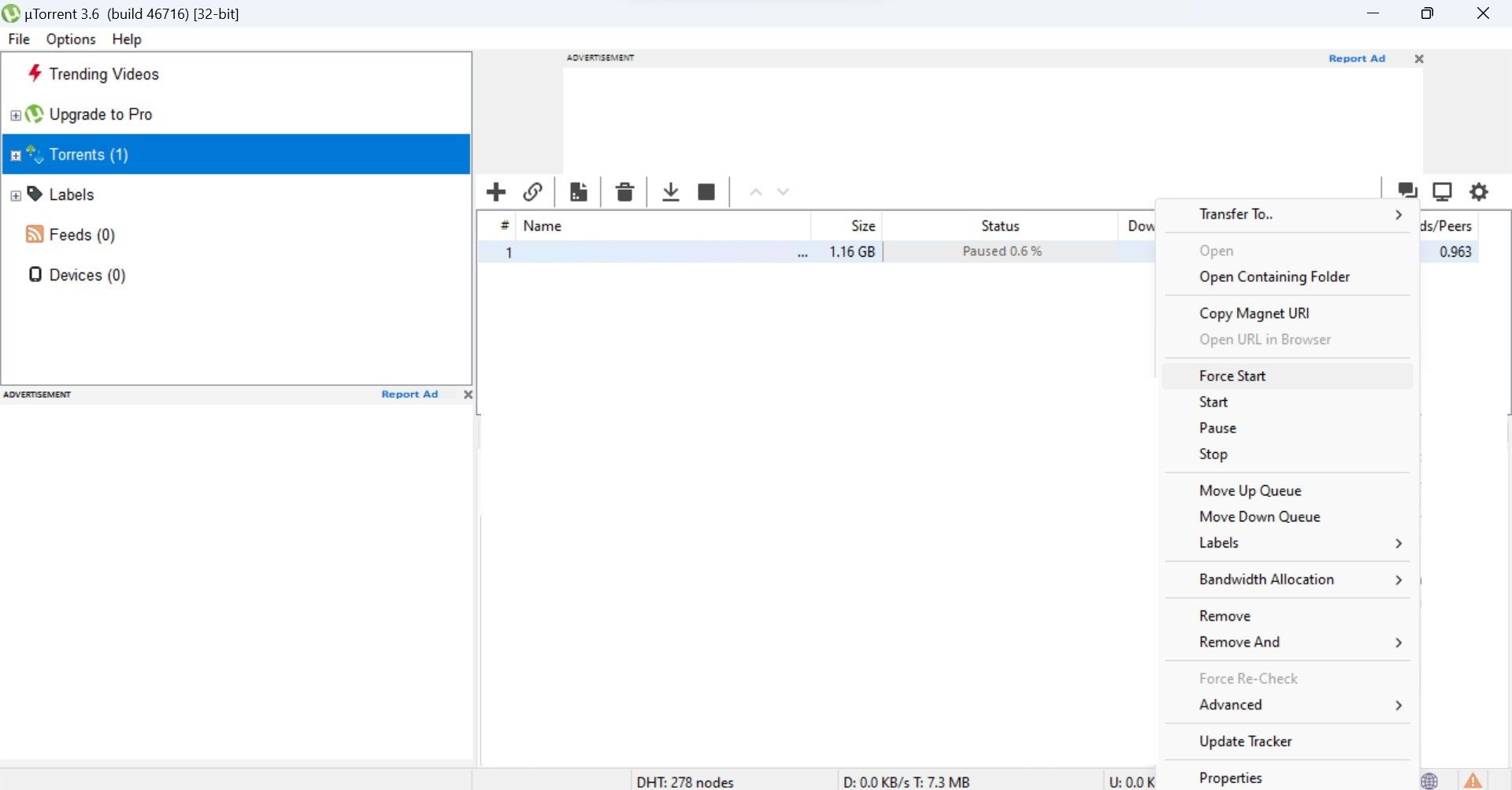Click DHT: 278 nodes in status bar

click(685, 781)
